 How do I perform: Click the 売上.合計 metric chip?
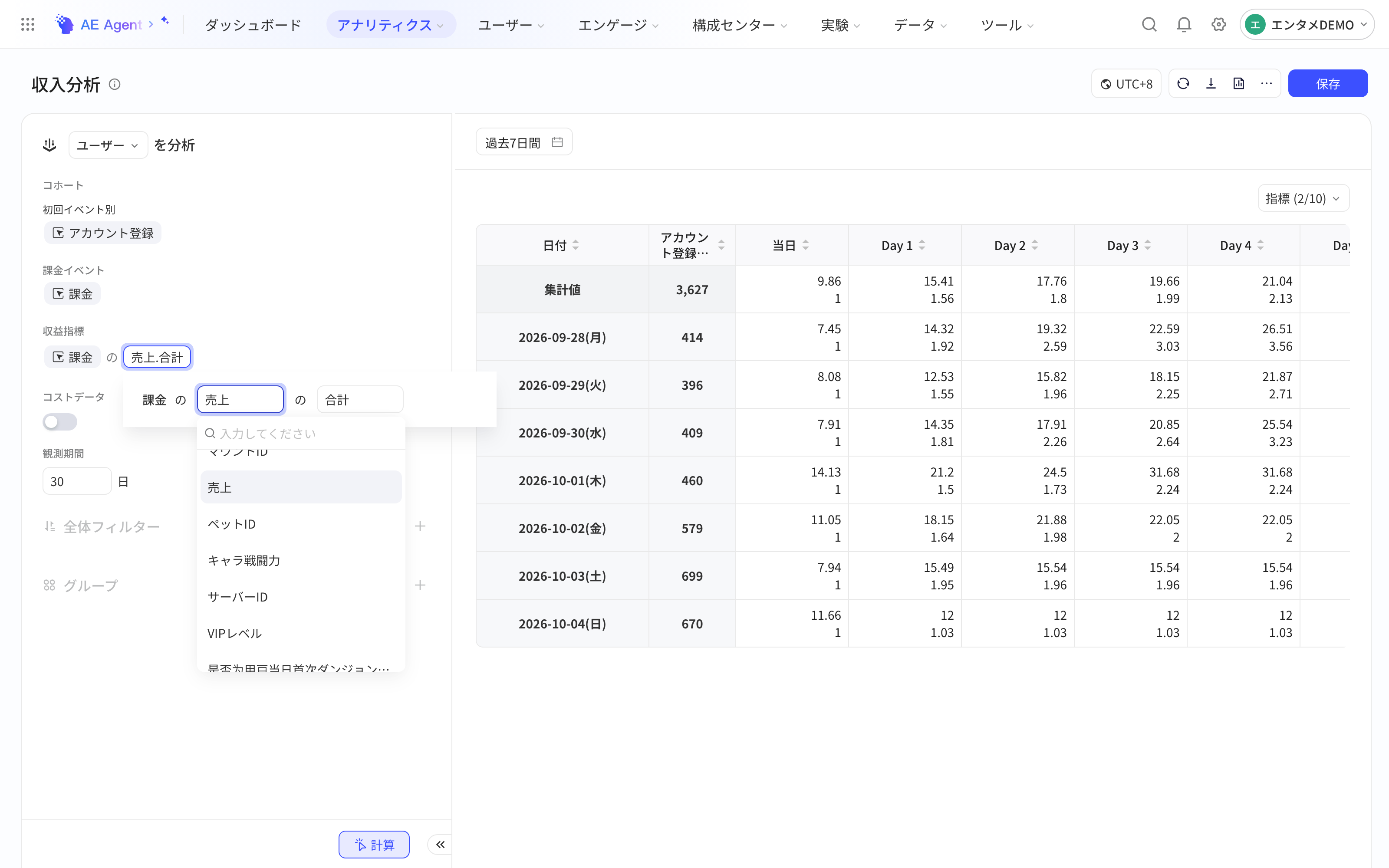[x=157, y=357]
